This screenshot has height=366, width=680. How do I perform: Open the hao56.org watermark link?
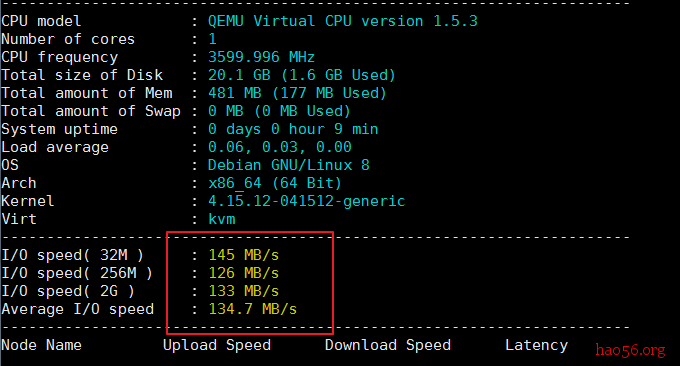(630, 350)
